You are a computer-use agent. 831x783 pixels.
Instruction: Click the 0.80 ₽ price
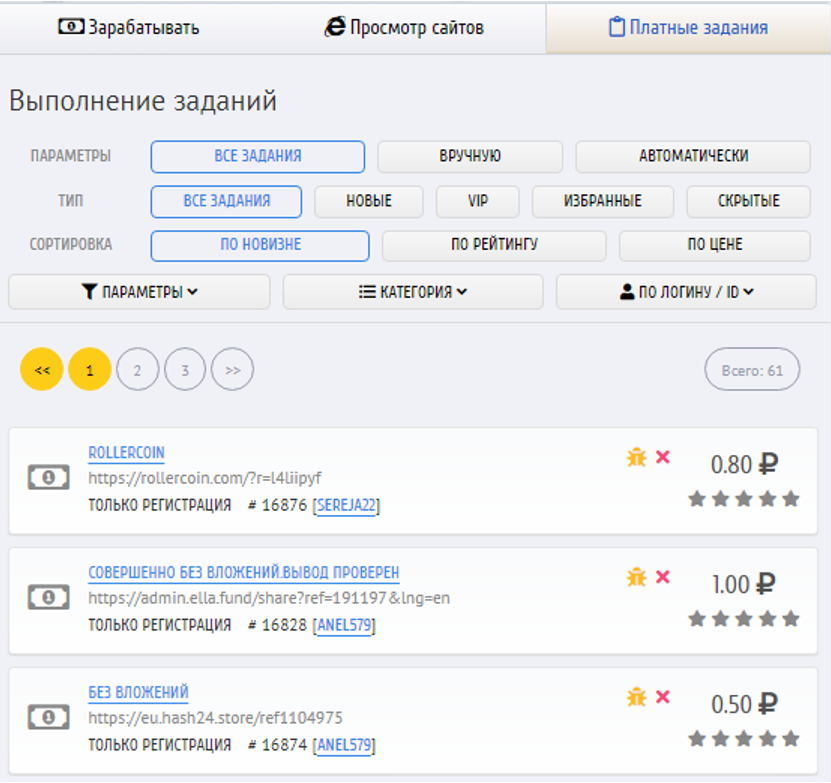coord(744,464)
